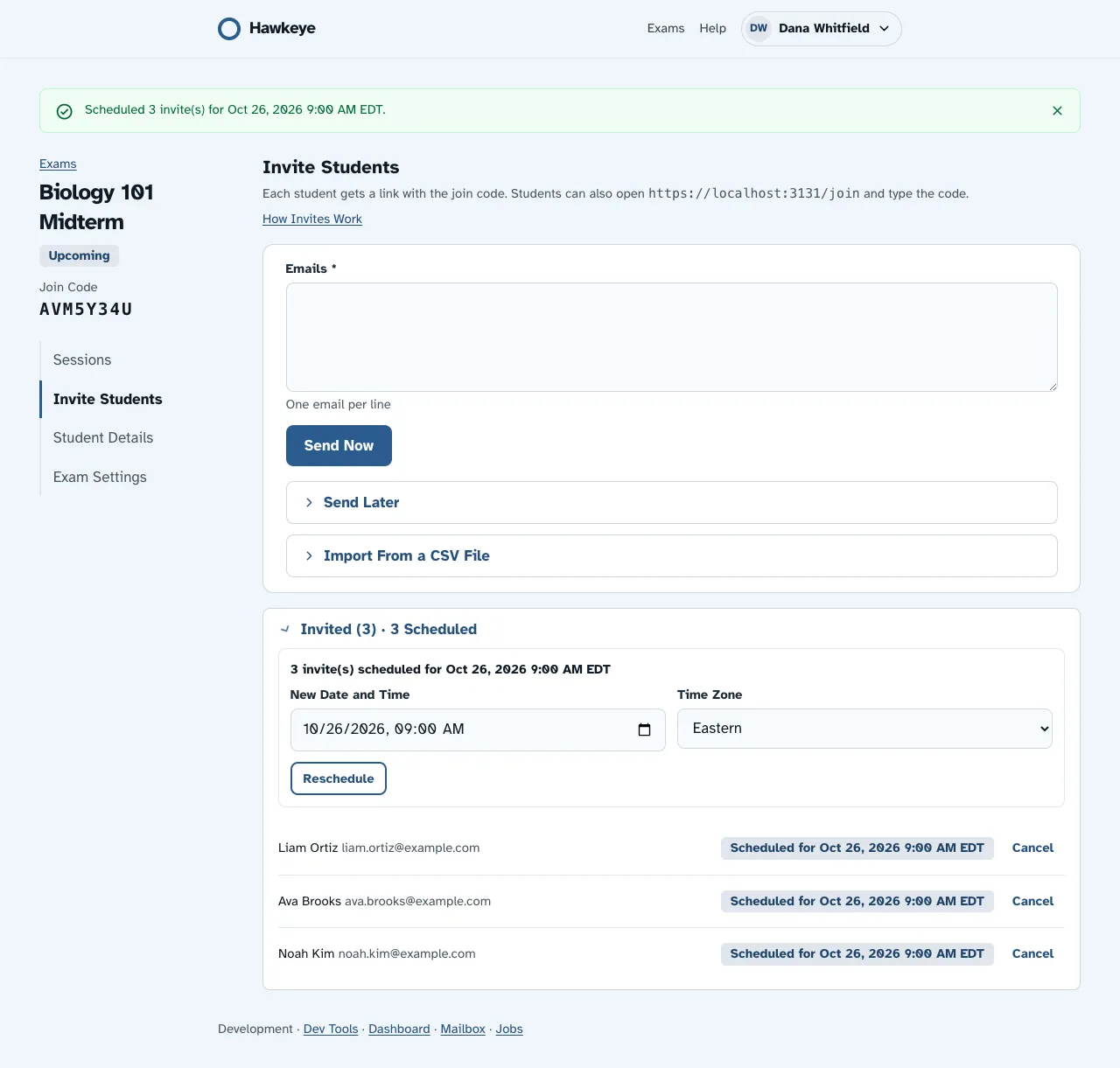Image resolution: width=1120 pixels, height=1068 pixels.
Task: Click the Reschedule button
Action: [x=339, y=778]
